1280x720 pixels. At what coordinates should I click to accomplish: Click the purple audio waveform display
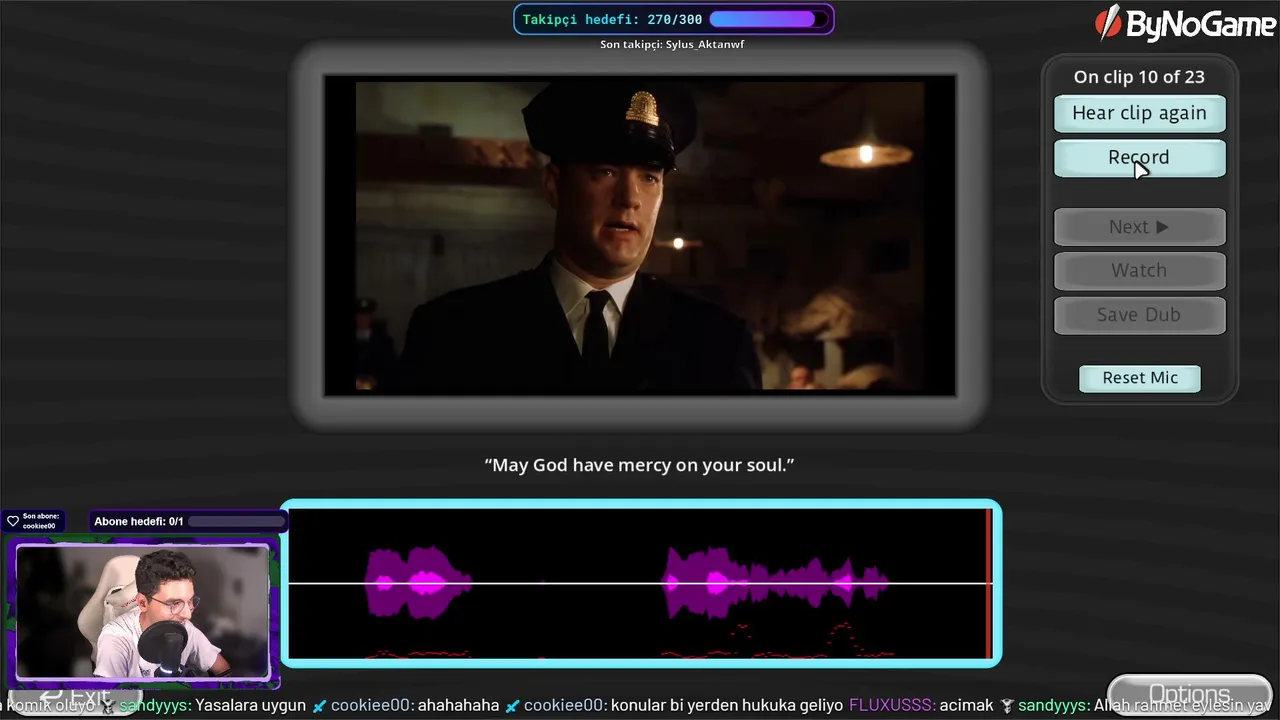point(640,583)
